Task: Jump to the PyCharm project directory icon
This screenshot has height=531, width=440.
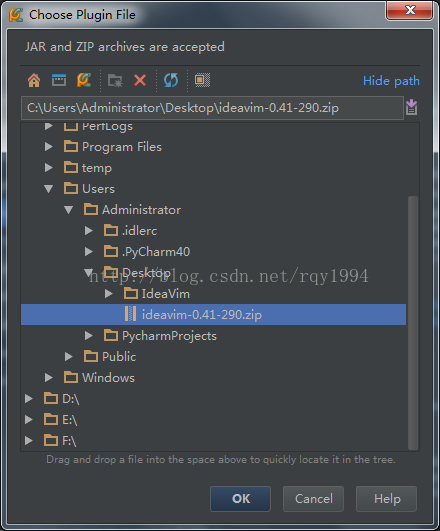Action: [84, 80]
